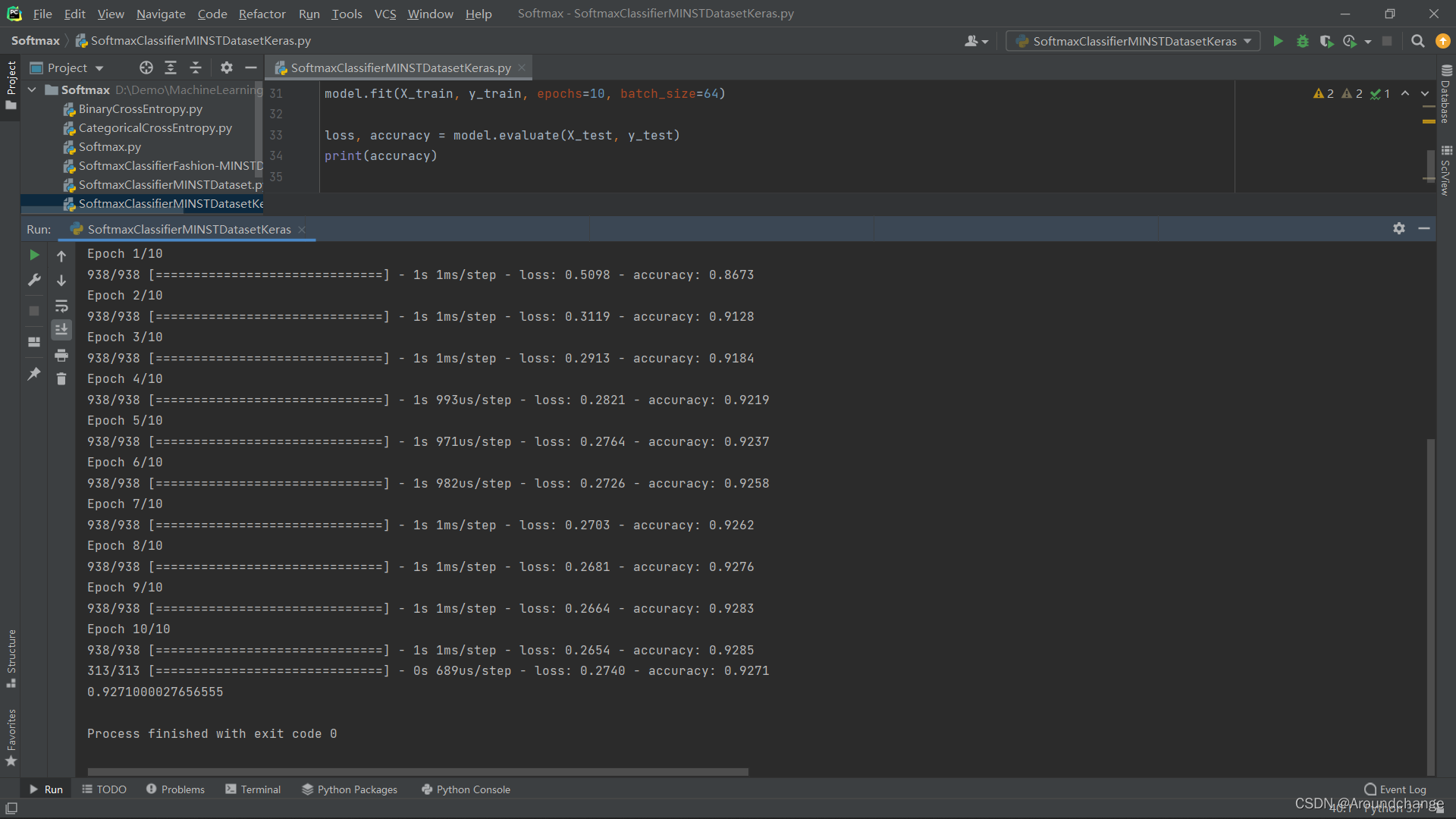The height and width of the screenshot is (819, 1456).
Task: Start debugging with the bug icon
Action: (x=1303, y=41)
